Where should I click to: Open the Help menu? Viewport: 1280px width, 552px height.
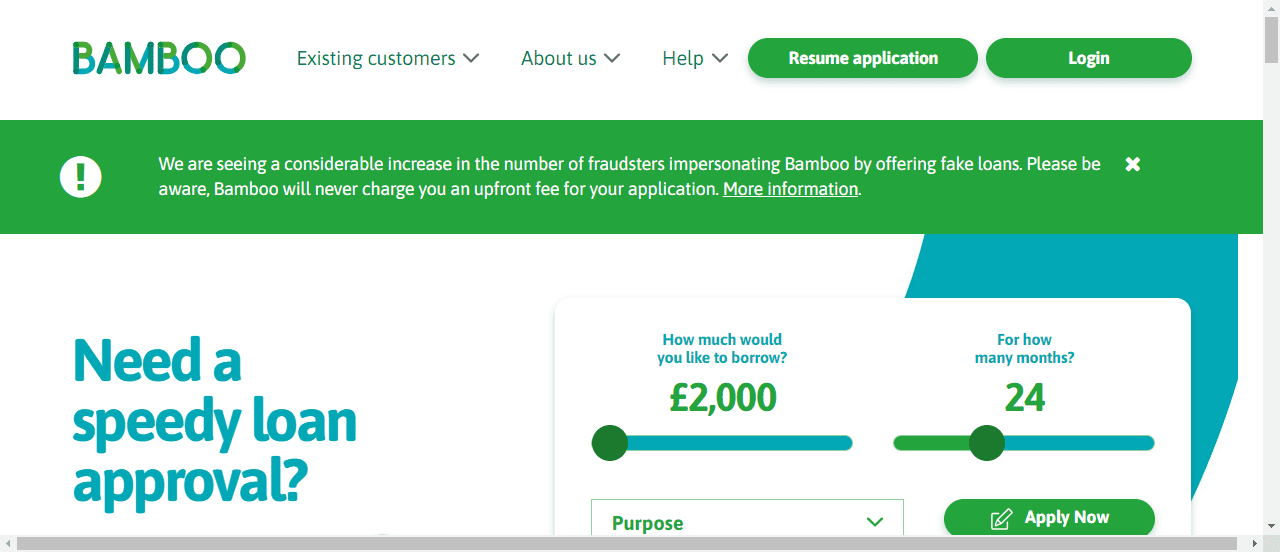tap(695, 58)
